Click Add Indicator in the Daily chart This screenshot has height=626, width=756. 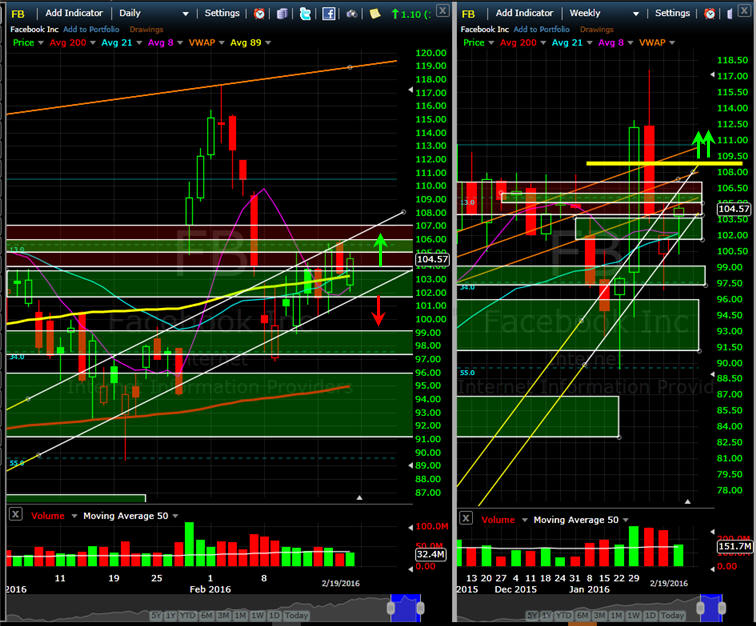click(74, 13)
